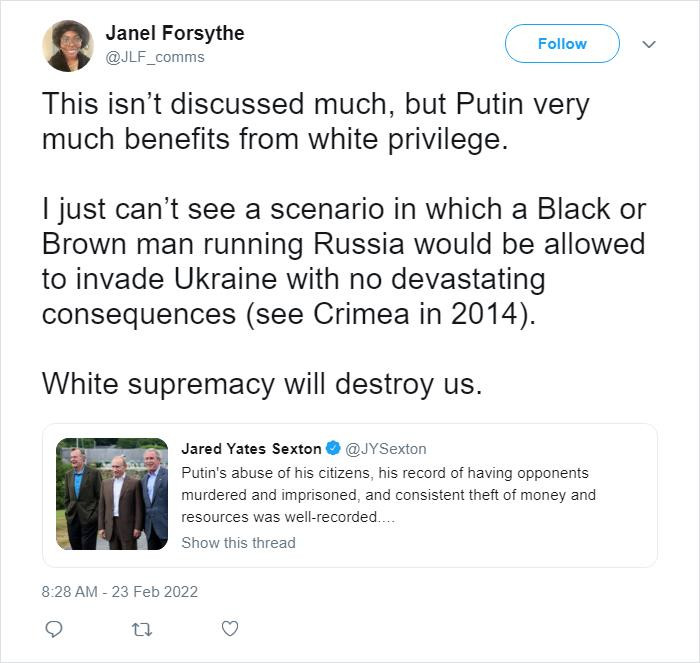Click the Jared Yates Sexton name
The width and height of the screenshot is (700, 663).
[x=251, y=448]
